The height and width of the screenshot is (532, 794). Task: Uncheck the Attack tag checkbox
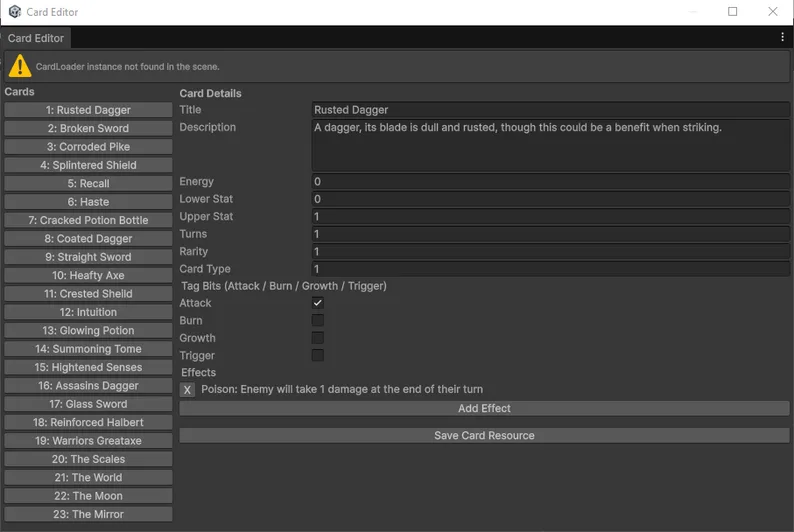coord(317,303)
